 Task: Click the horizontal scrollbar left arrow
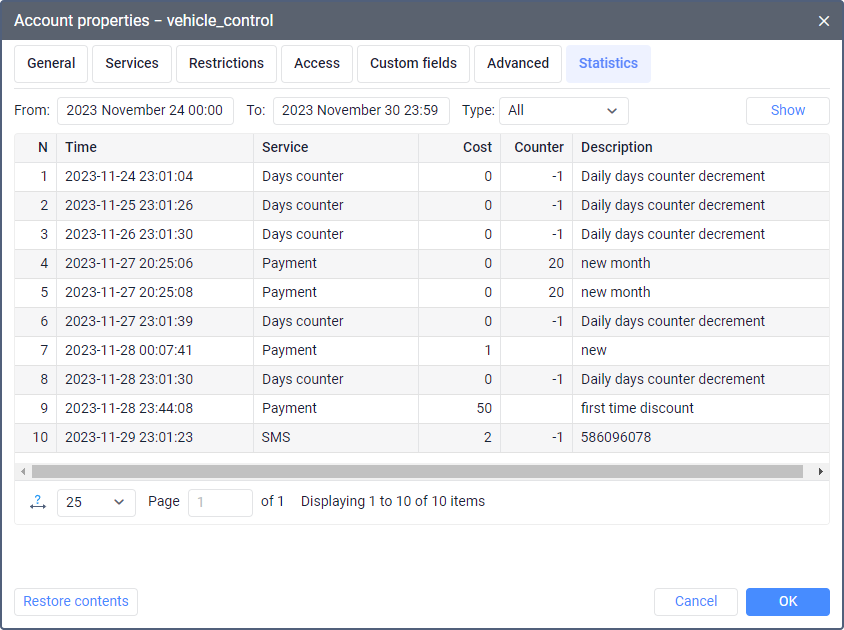(23, 471)
